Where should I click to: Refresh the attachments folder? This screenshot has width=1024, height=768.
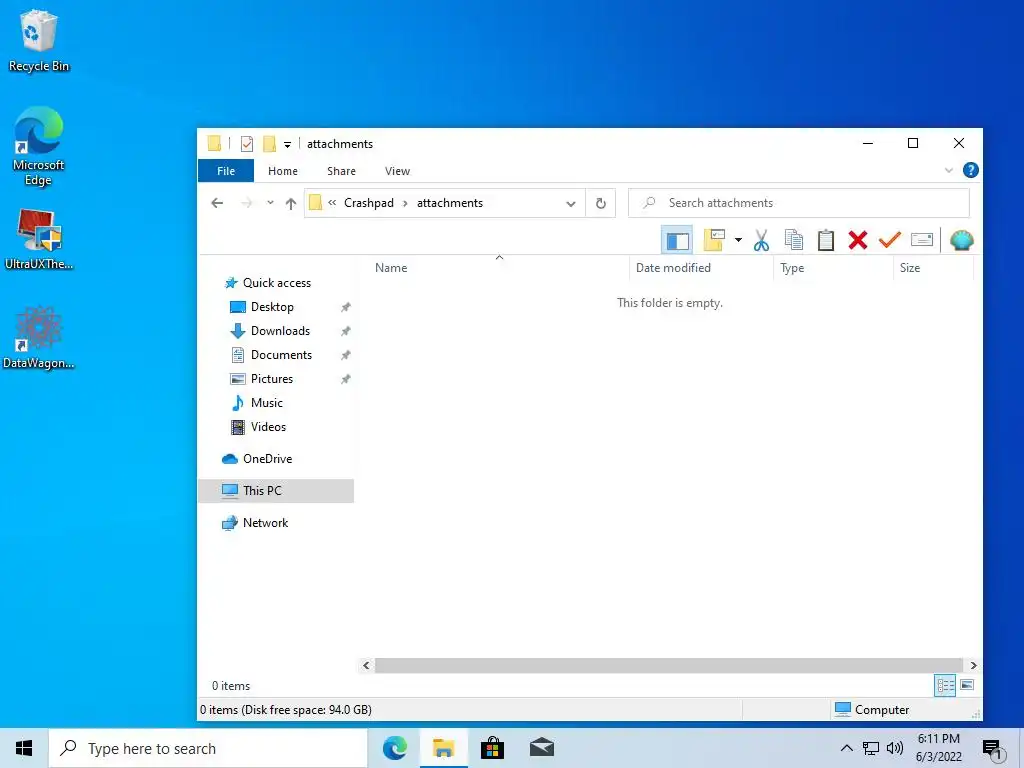tap(601, 204)
